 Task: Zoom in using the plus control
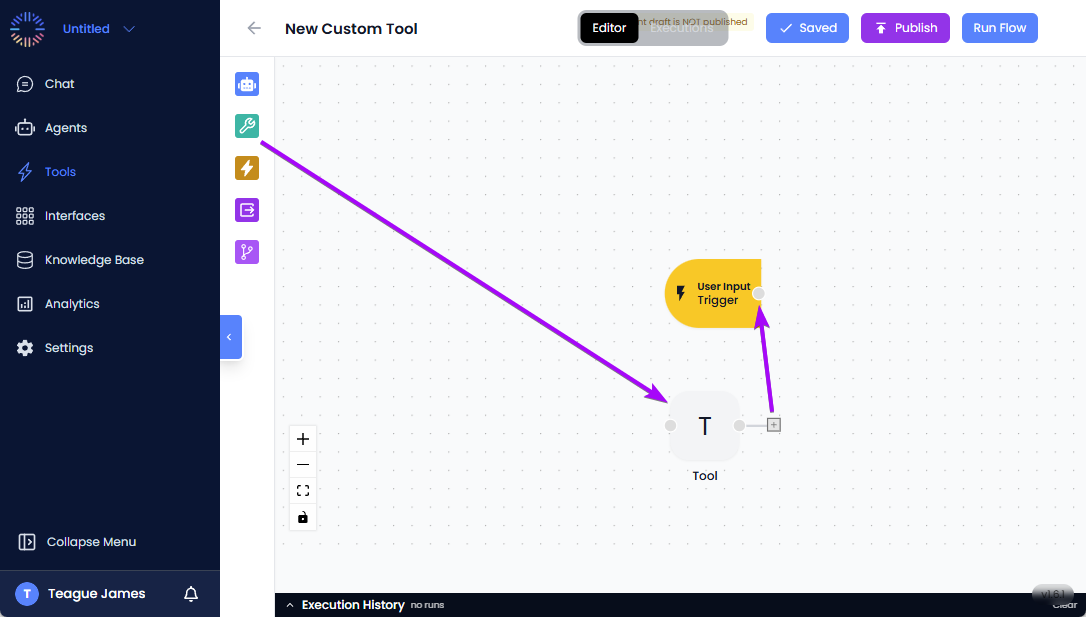pos(302,438)
